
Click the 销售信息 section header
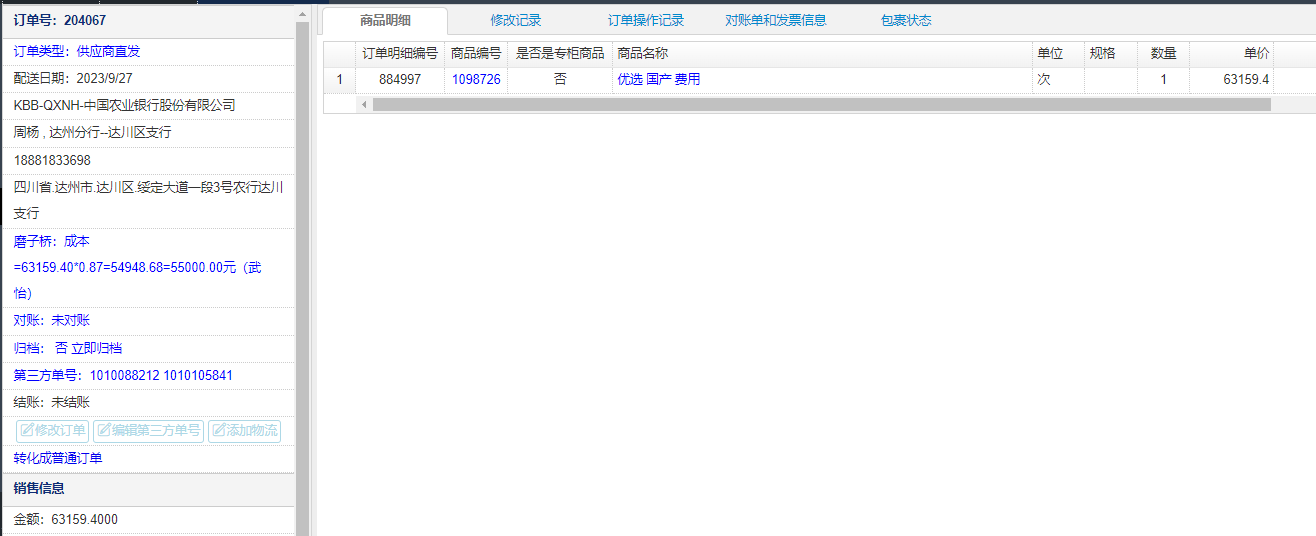coord(39,488)
